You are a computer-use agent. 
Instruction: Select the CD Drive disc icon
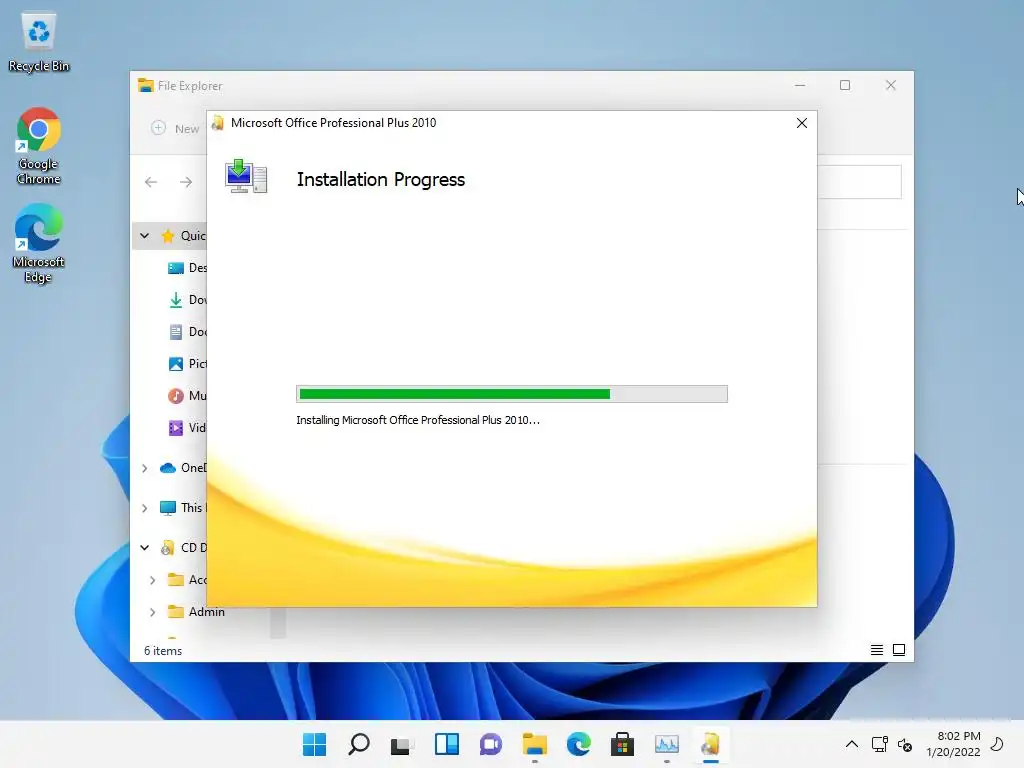tap(168, 548)
